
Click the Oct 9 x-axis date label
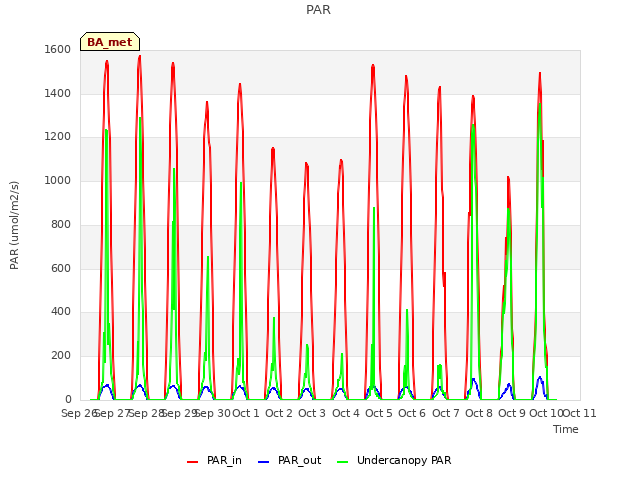tap(512, 413)
